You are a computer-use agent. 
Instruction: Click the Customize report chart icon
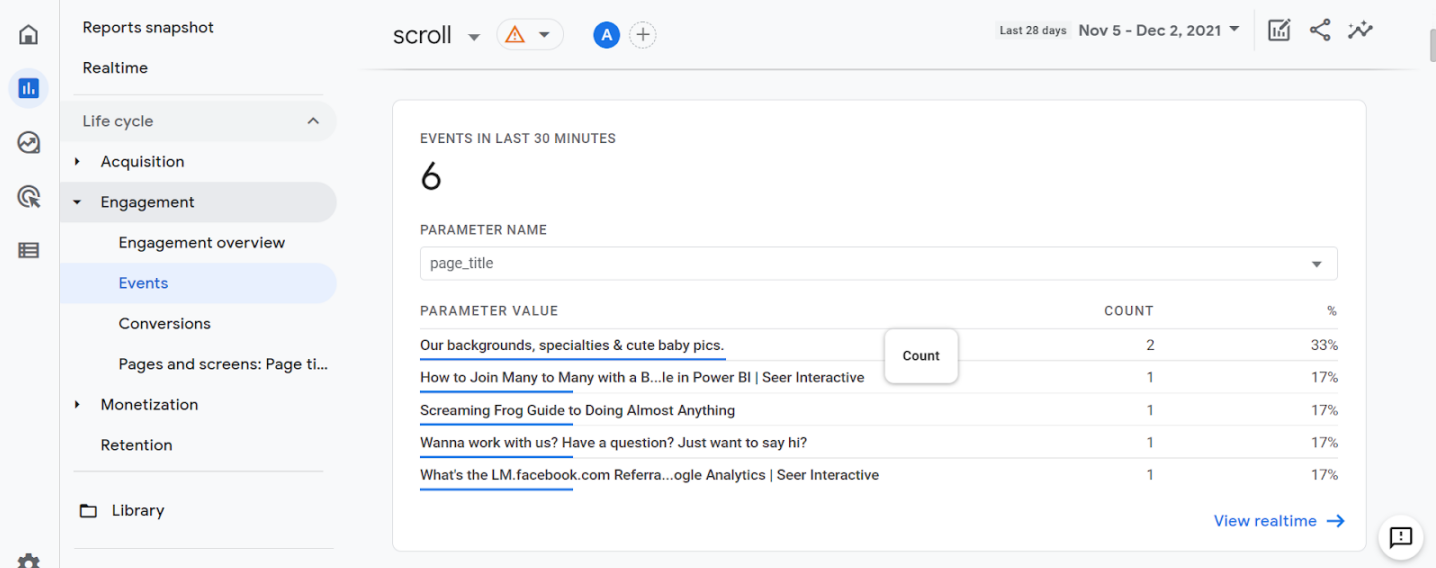click(x=1279, y=30)
